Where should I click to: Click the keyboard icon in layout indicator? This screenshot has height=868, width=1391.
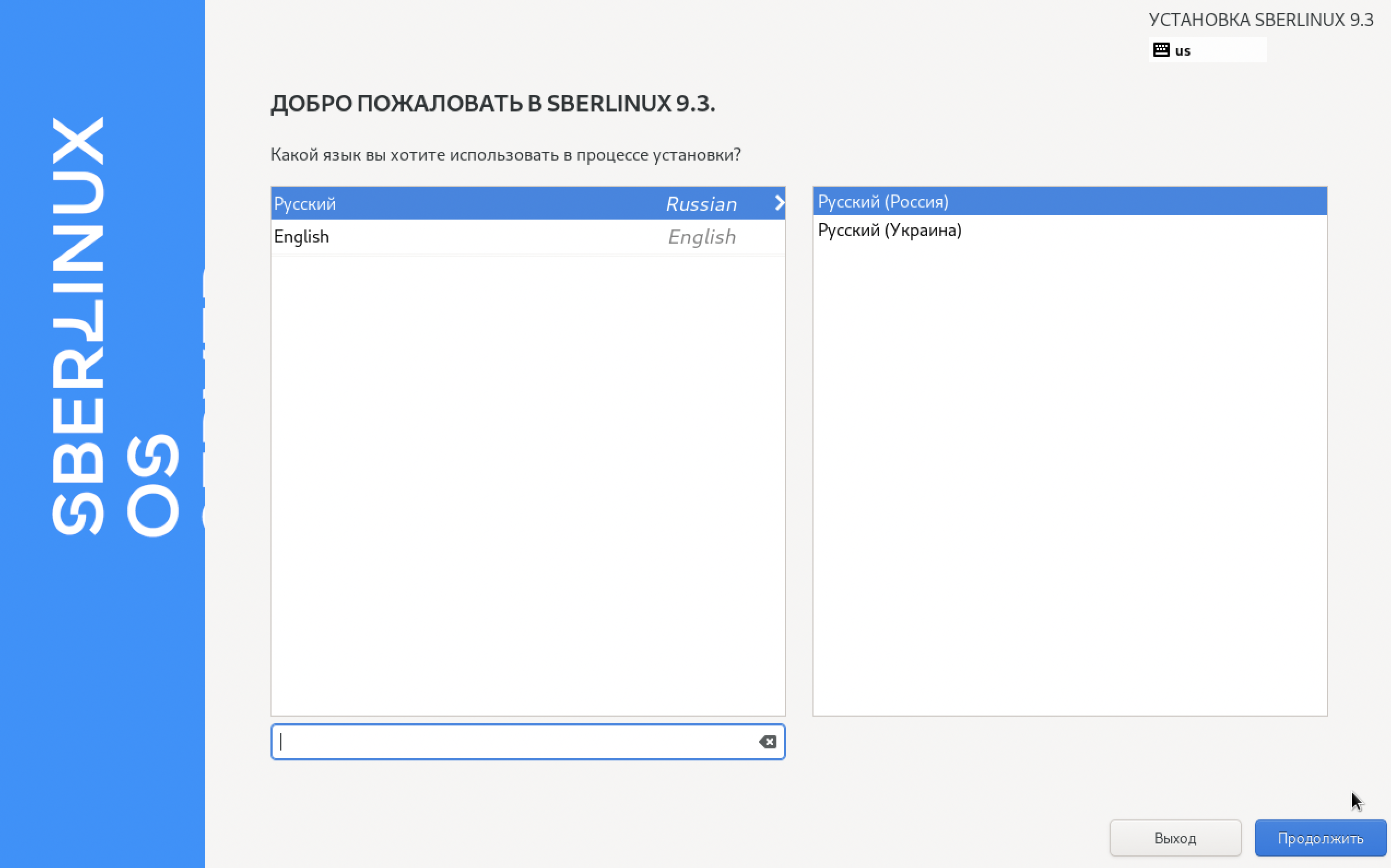[x=1161, y=50]
